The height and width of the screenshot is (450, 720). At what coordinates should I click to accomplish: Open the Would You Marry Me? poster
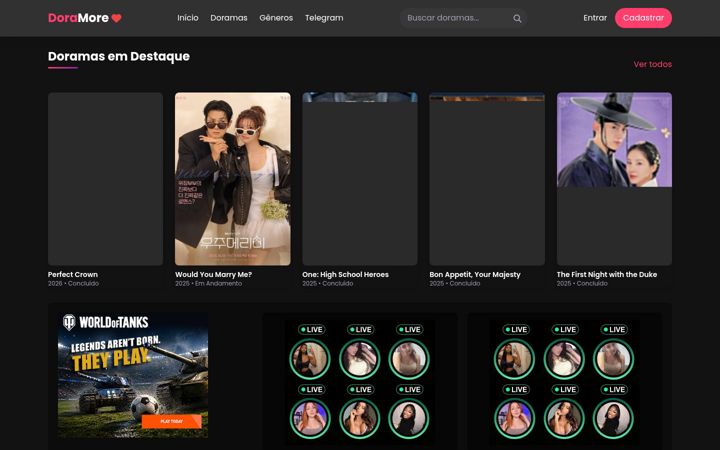tap(233, 179)
